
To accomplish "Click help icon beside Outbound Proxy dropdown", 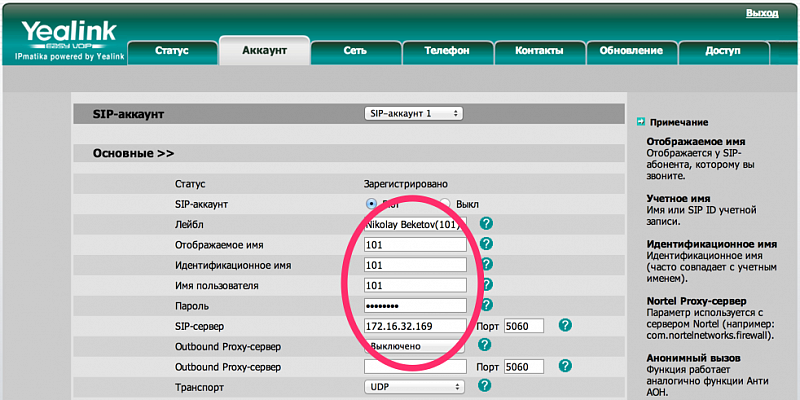I will pyautogui.click(x=485, y=345).
